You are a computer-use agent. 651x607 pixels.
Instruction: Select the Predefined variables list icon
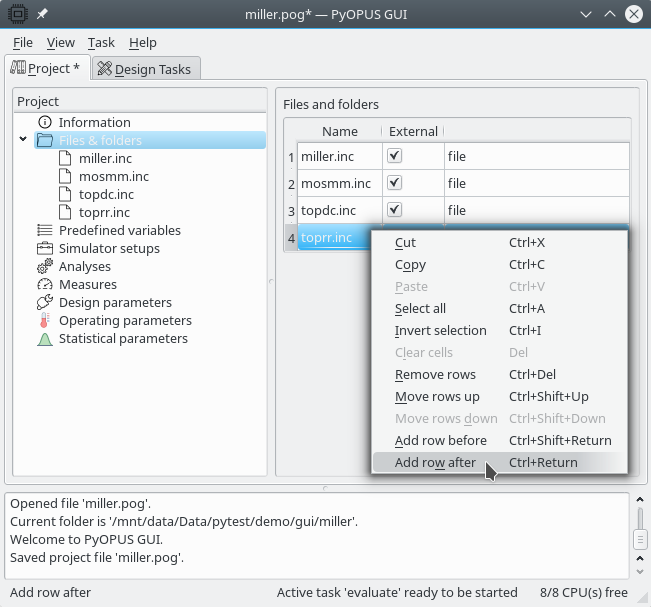click(44, 230)
